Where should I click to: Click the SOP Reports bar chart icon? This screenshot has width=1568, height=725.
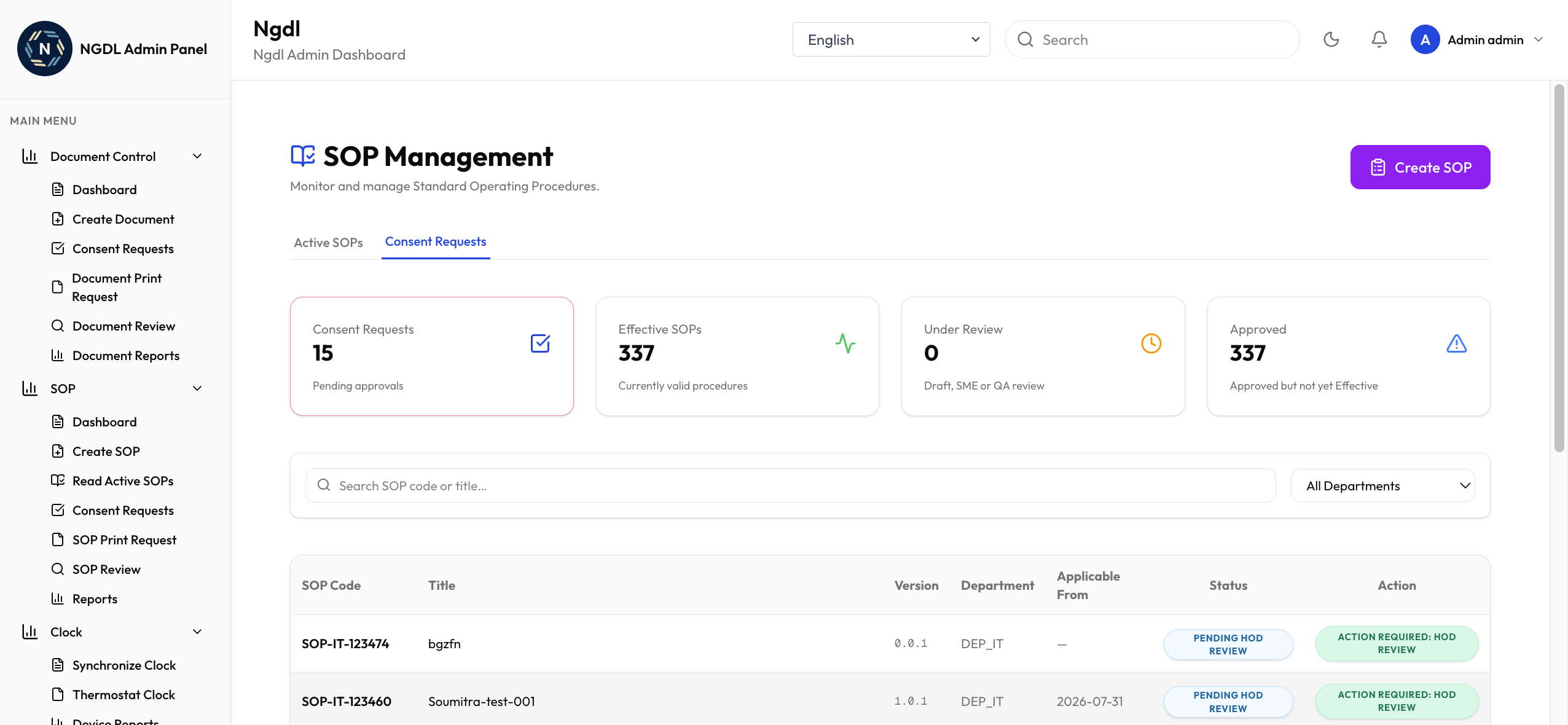(58, 598)
